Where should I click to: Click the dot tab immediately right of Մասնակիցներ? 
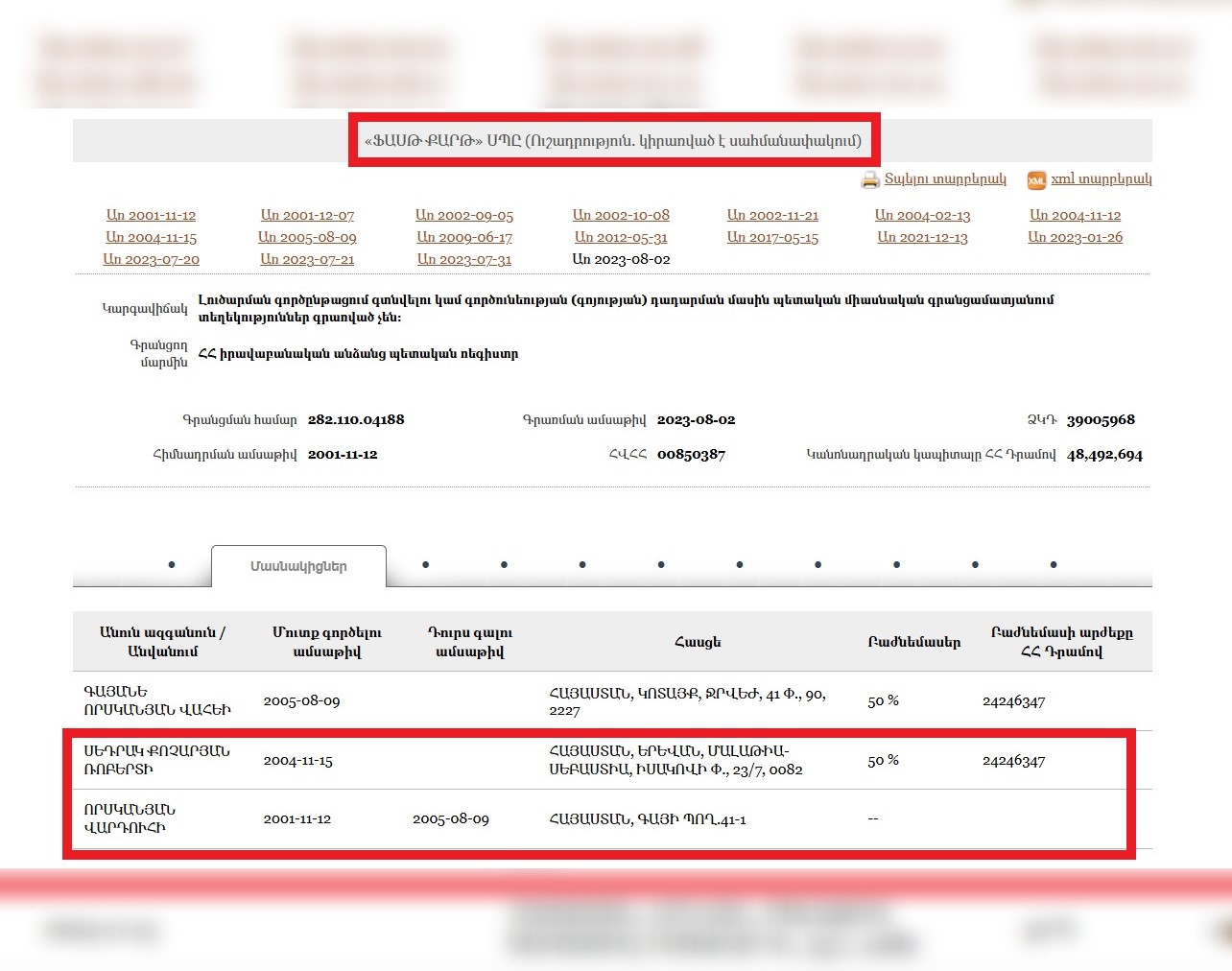(425, 565)
